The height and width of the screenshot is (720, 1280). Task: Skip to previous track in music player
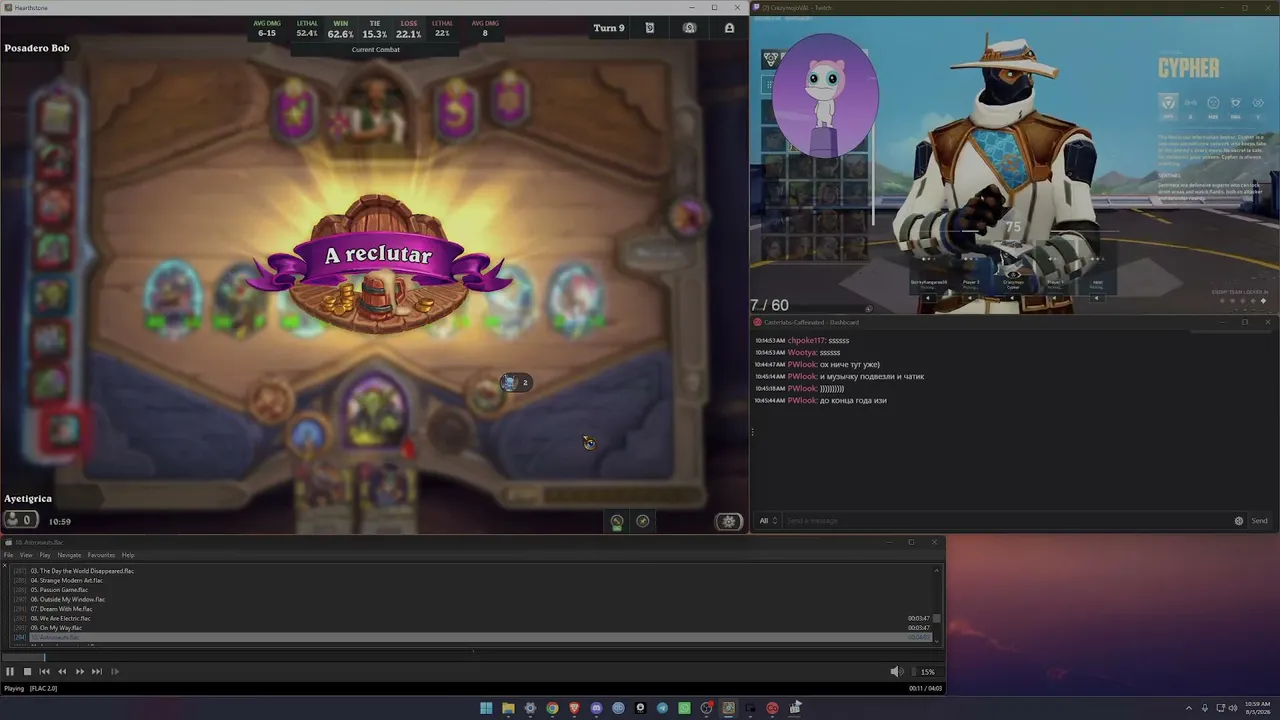[45, 672]
